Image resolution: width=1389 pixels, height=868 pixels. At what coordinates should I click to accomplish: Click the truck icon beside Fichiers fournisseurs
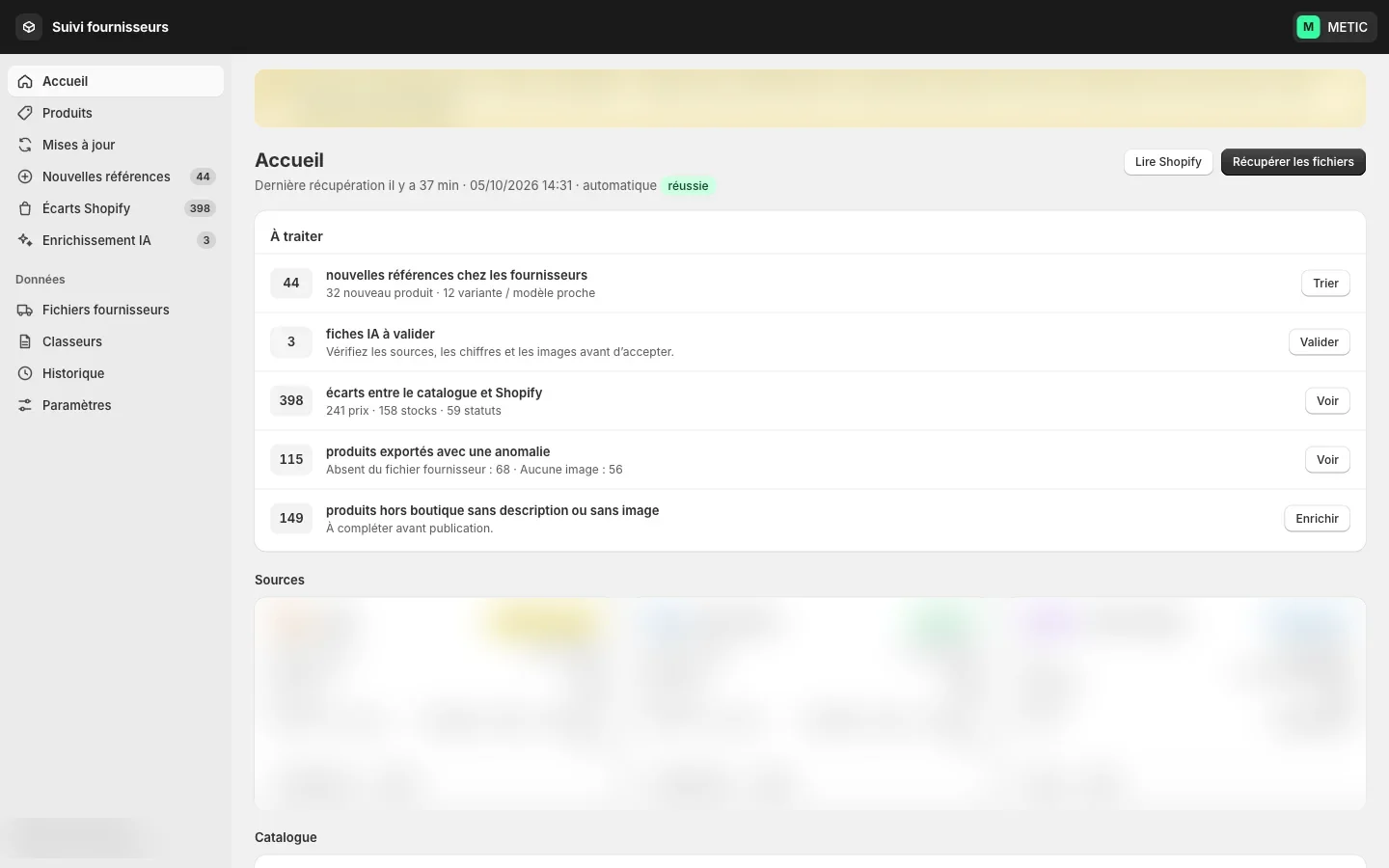(25, 310)
